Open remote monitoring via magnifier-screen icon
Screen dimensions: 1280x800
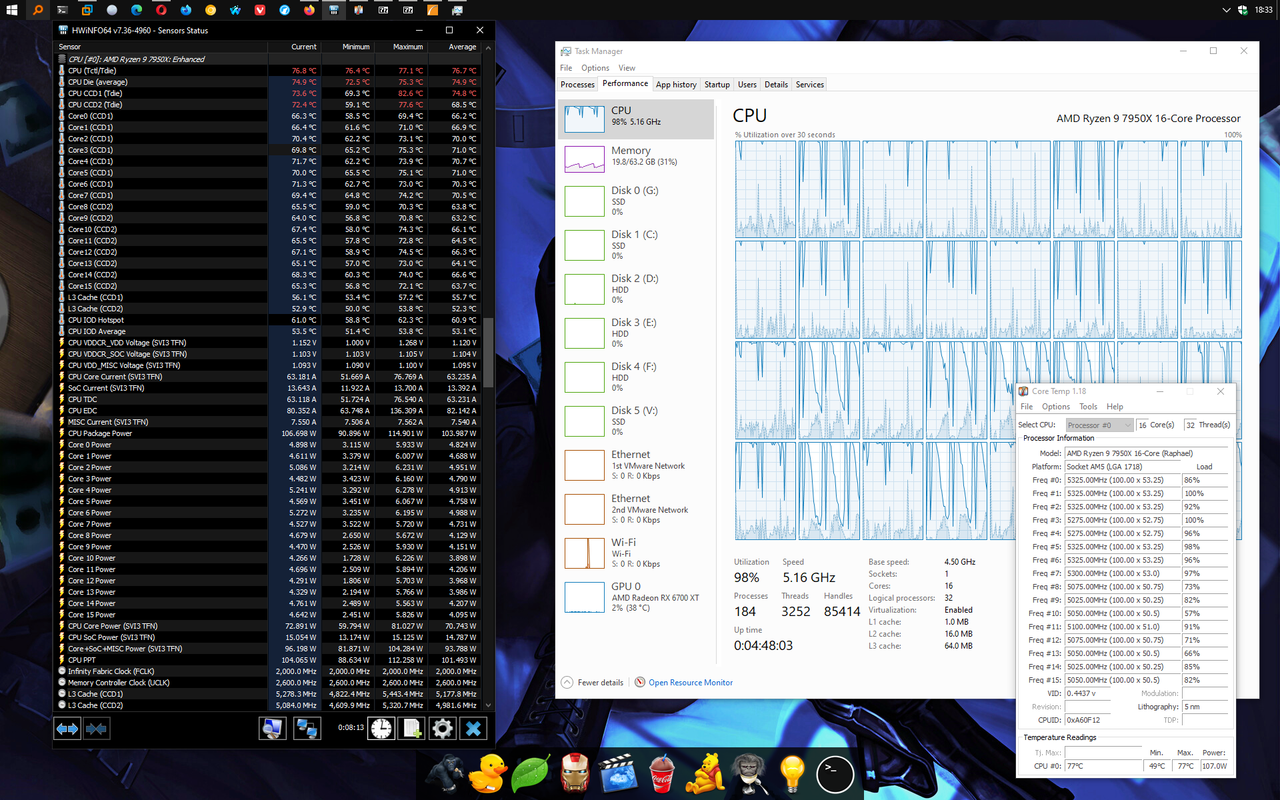[273, 728]
